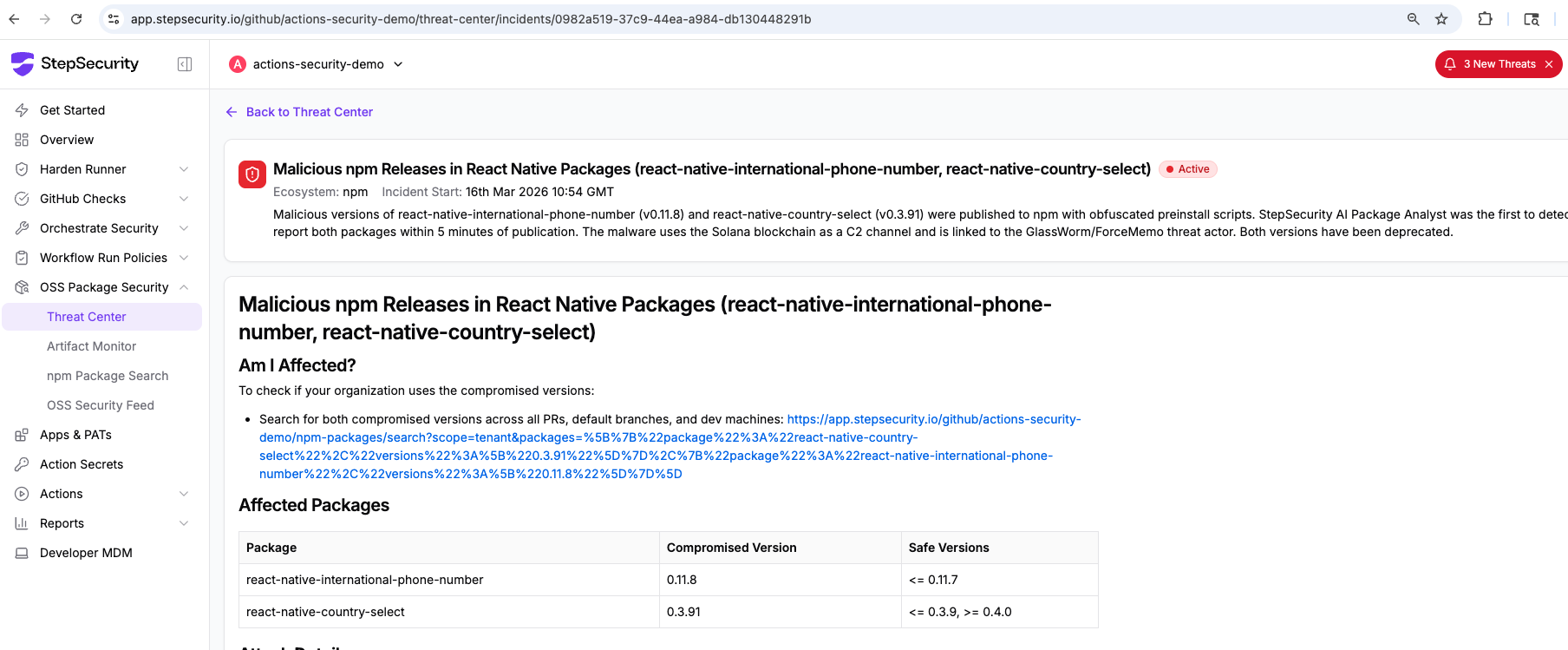1568x650 pixels.
Task: Click the OSS Package Security box icon
Action: [x=22, y=287]
